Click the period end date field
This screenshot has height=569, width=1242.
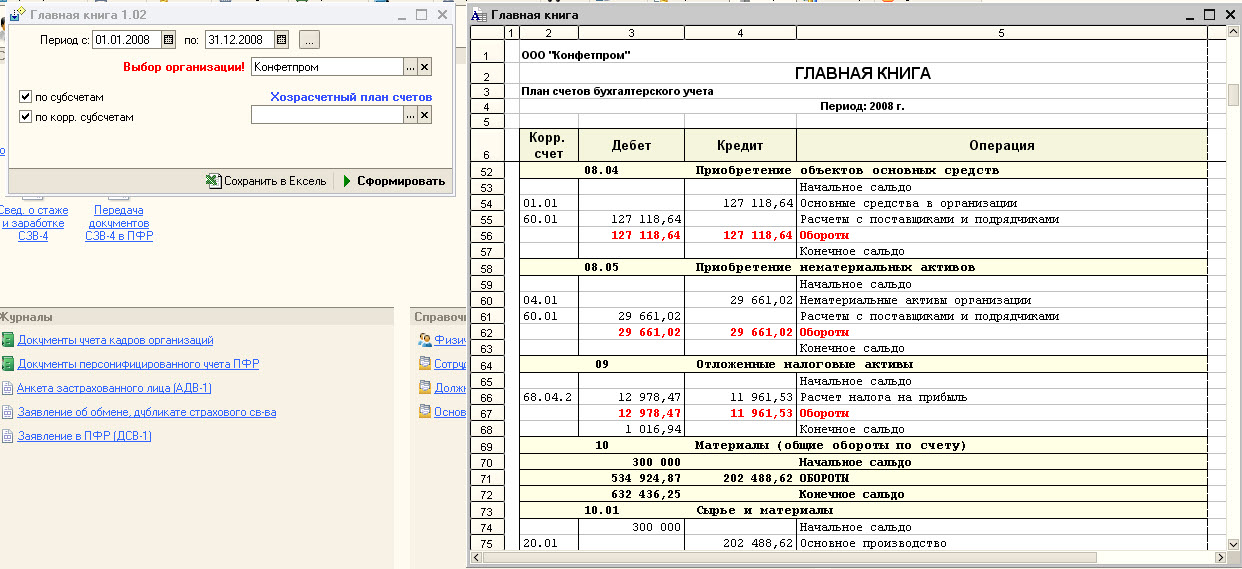239,40
